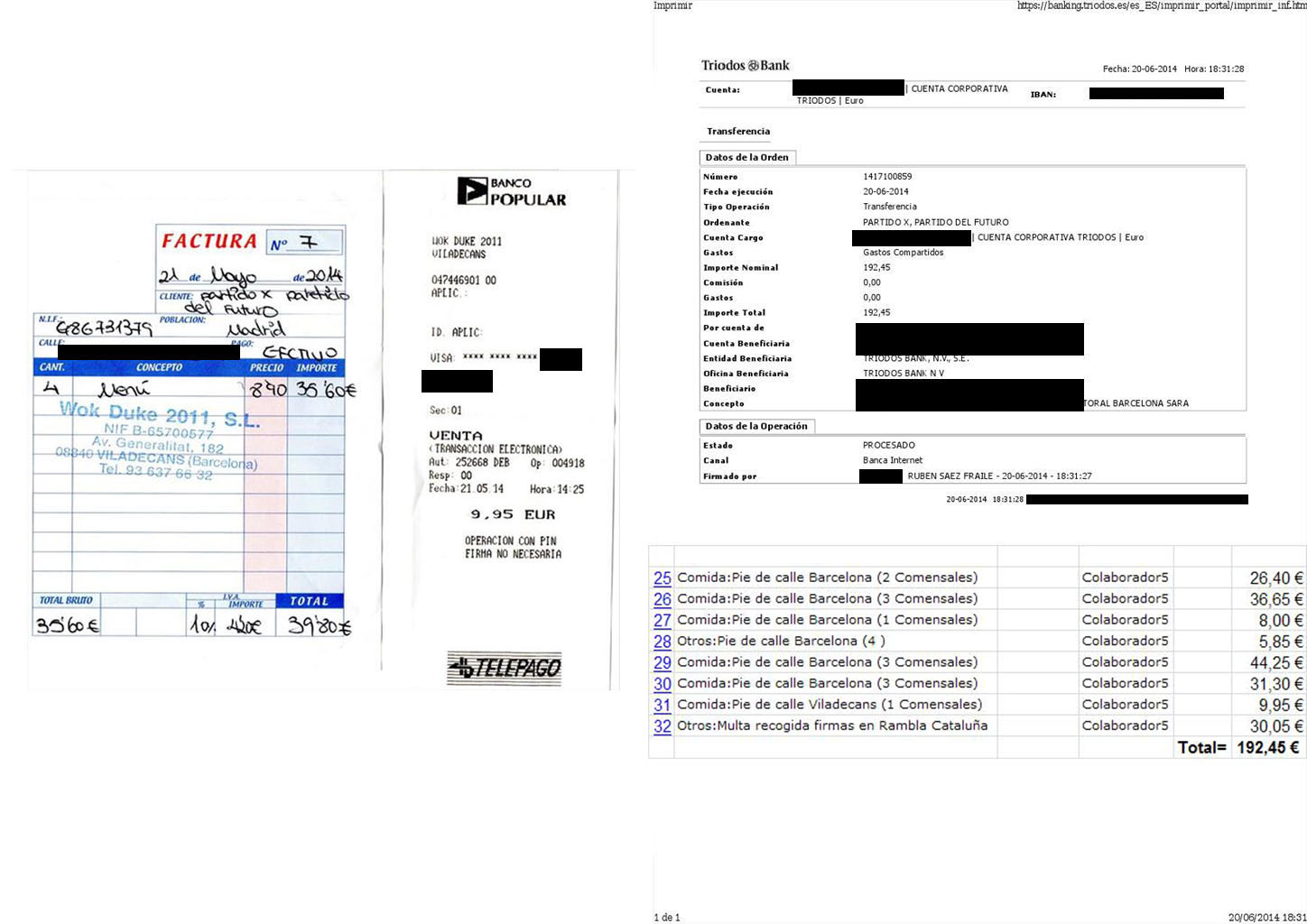The width and height of the screenshot is (1307, 924).
Task: Select the 5,85 € amount in row 28
Action: pyautogui.click(x=1281, y=642)
